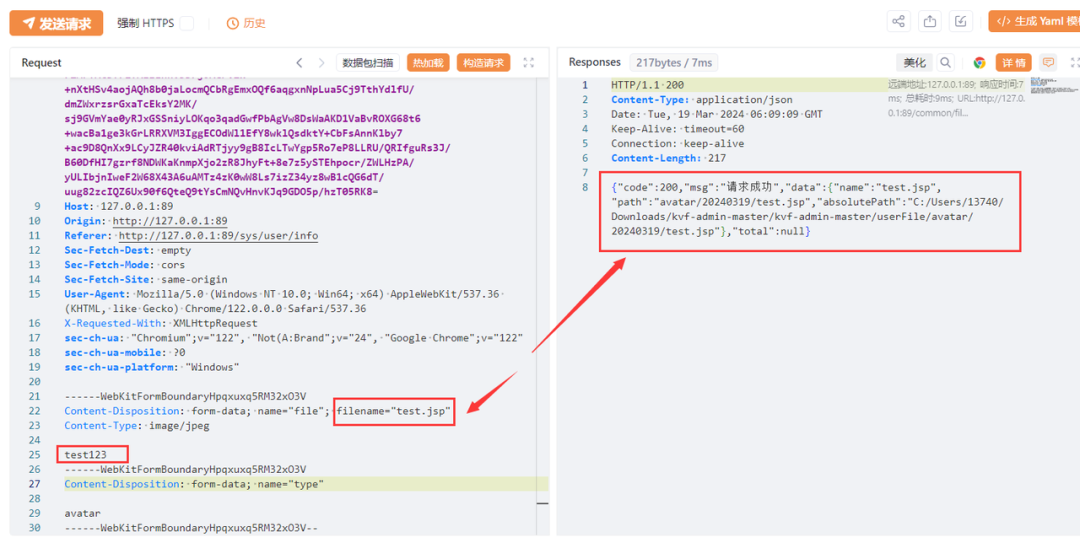Image resolution: width=1080 pixels, height=543 pixels.
Task: Open the 历史 history list
Action: click(246, 23)
